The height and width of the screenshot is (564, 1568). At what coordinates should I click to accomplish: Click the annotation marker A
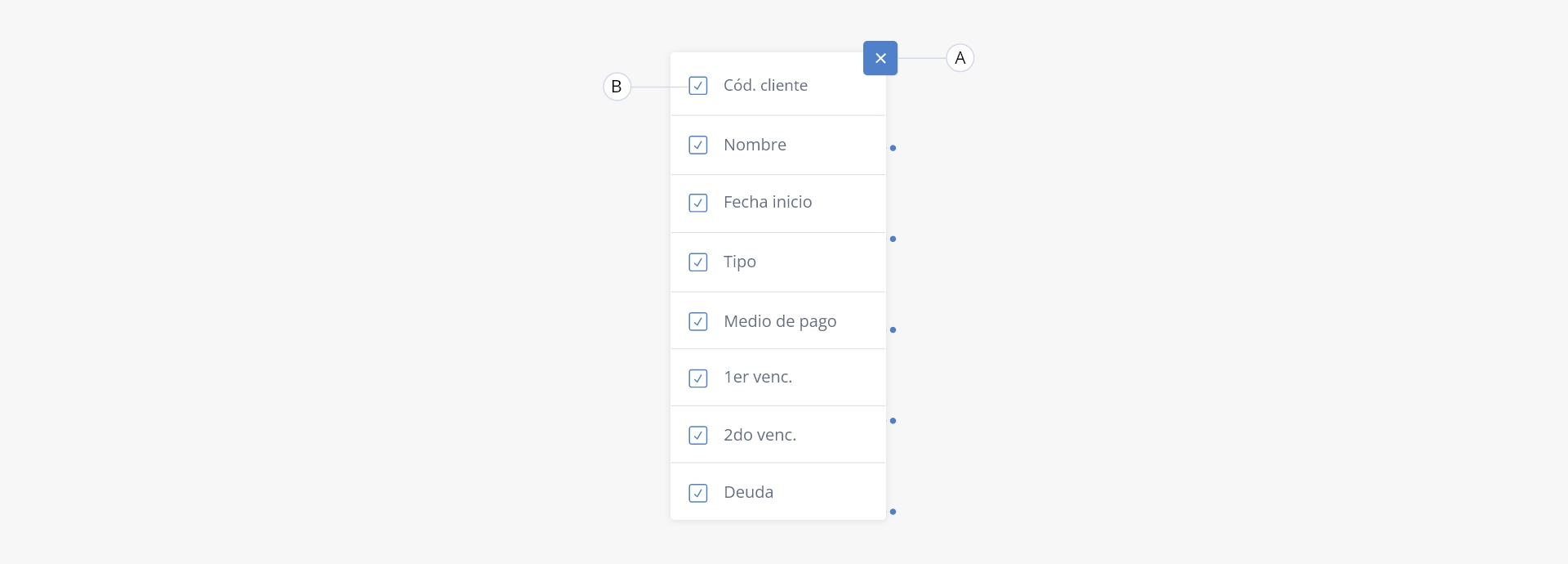pyautogui.click(x=960, y=58)
